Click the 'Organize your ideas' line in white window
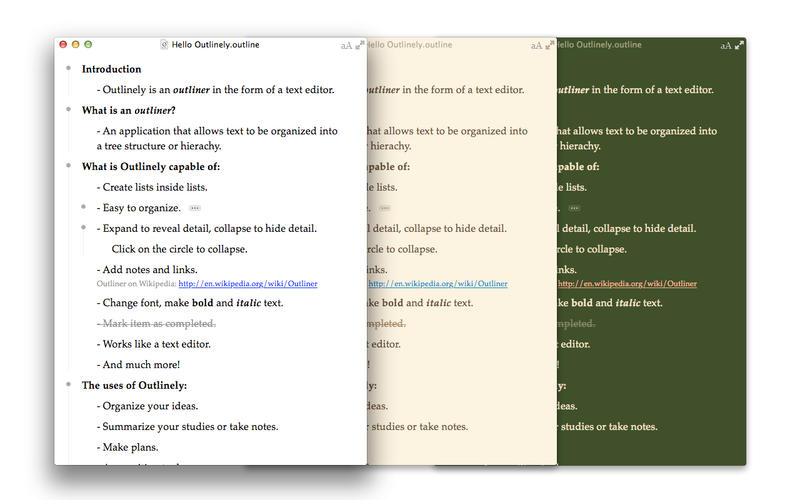The image size is (800, 500). pos(150,405)
